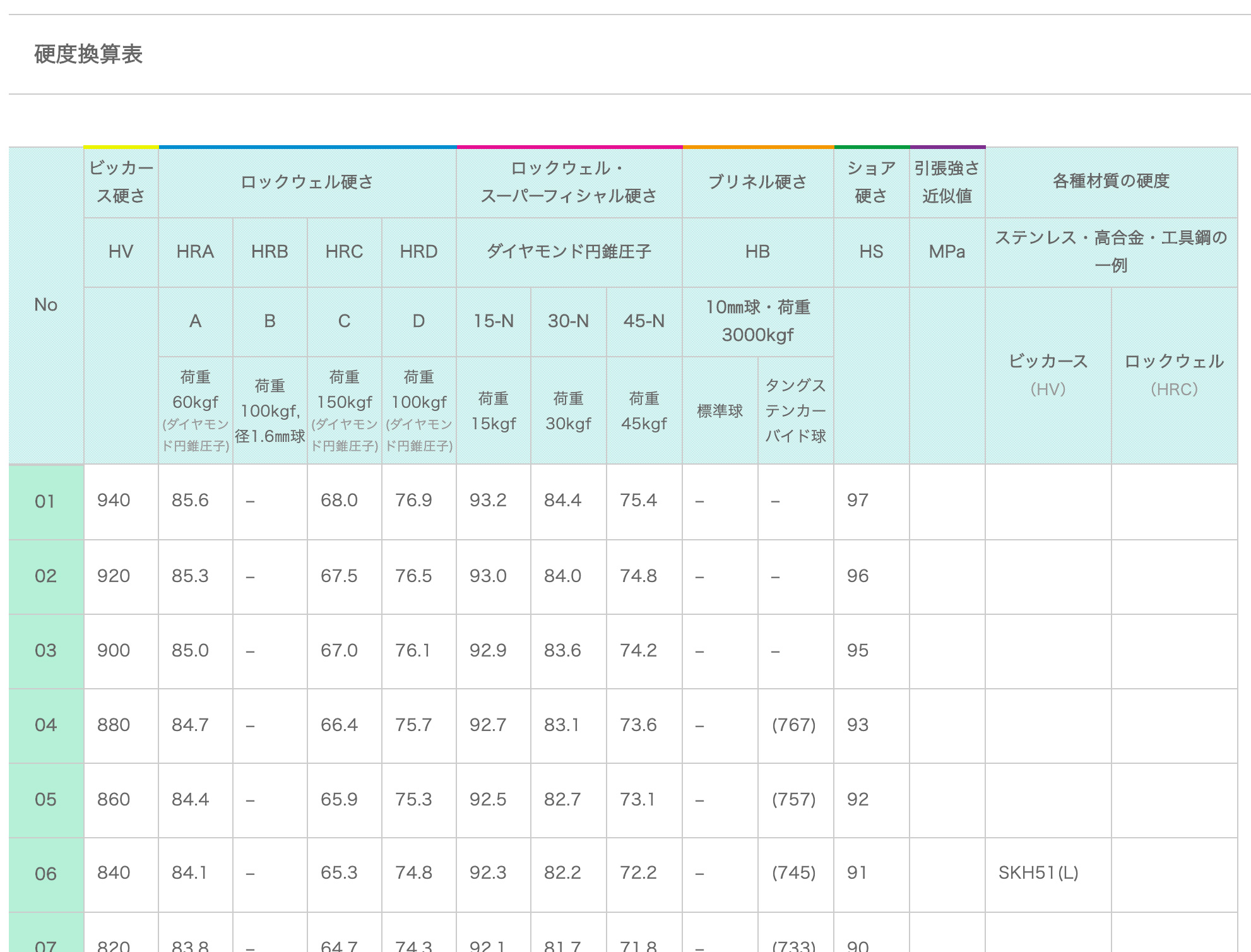
Task: Select the HS sub-header cell
Action: coord(871,252)
